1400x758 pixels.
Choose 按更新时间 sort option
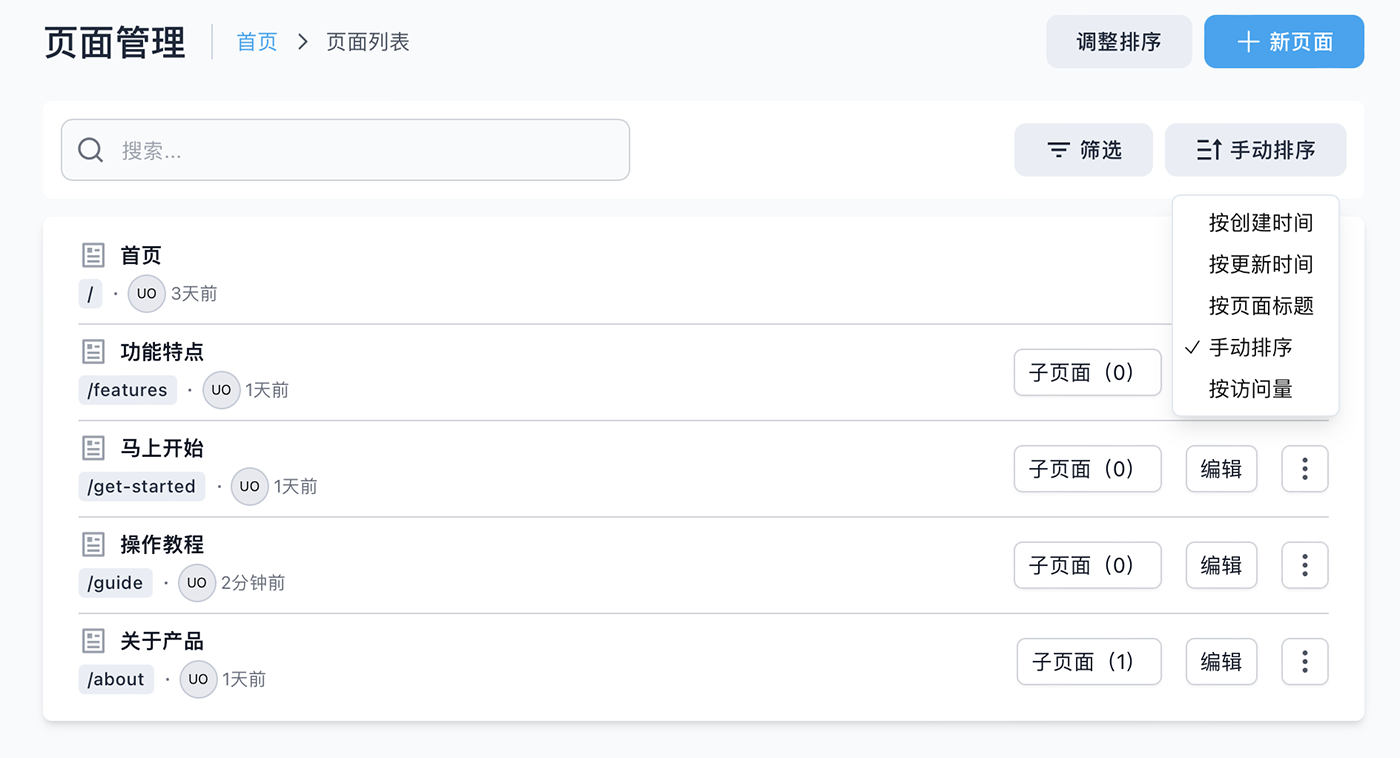(x=1260, y=265)
